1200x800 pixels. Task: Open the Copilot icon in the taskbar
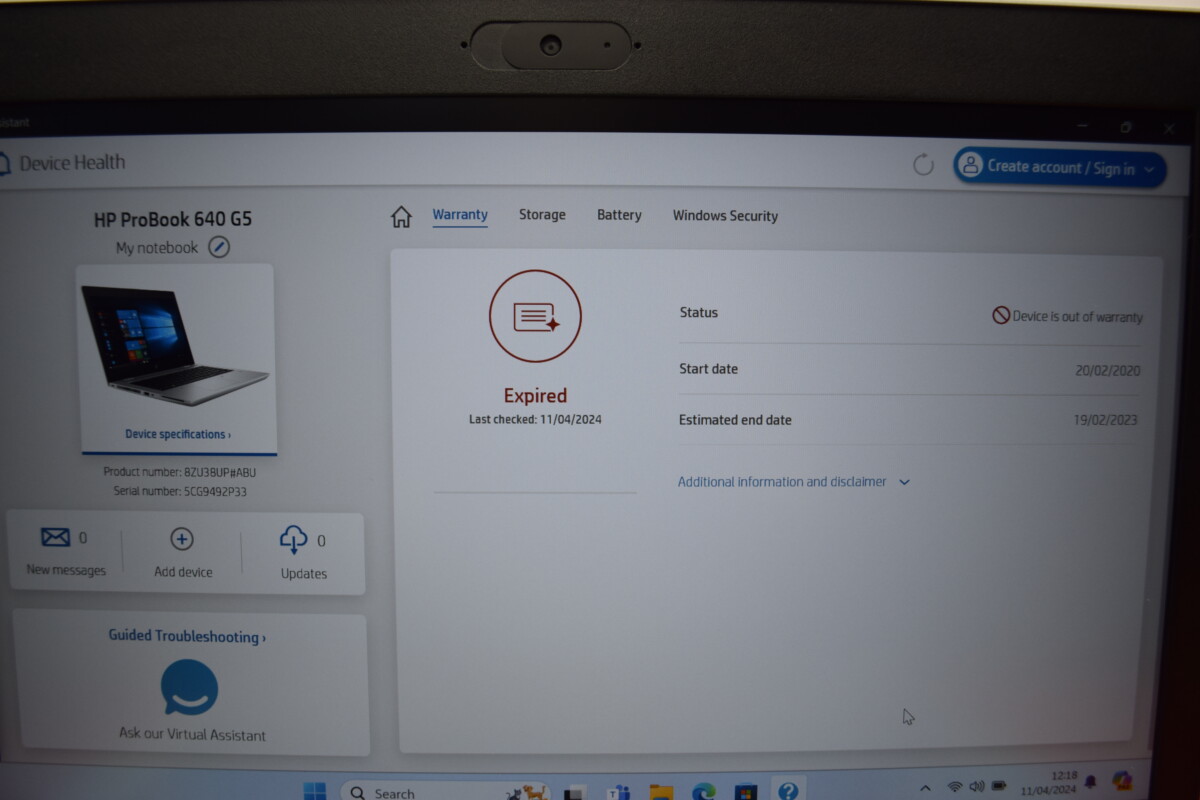click(1122, 780)
